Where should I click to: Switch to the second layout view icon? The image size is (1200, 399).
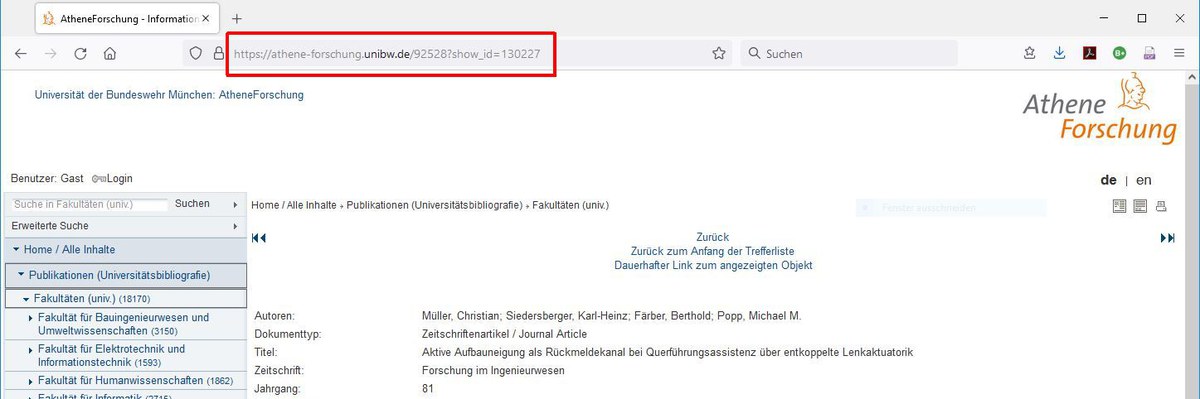[1140, 207]
